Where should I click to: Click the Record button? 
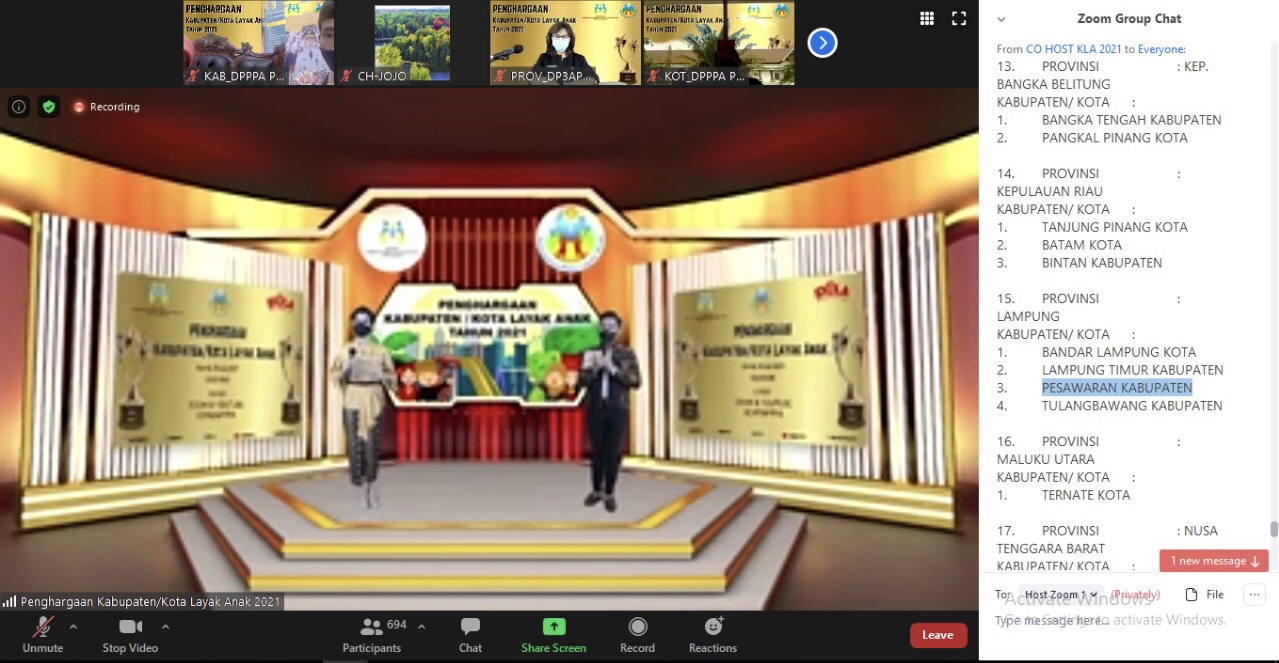(x=637, y=634)
